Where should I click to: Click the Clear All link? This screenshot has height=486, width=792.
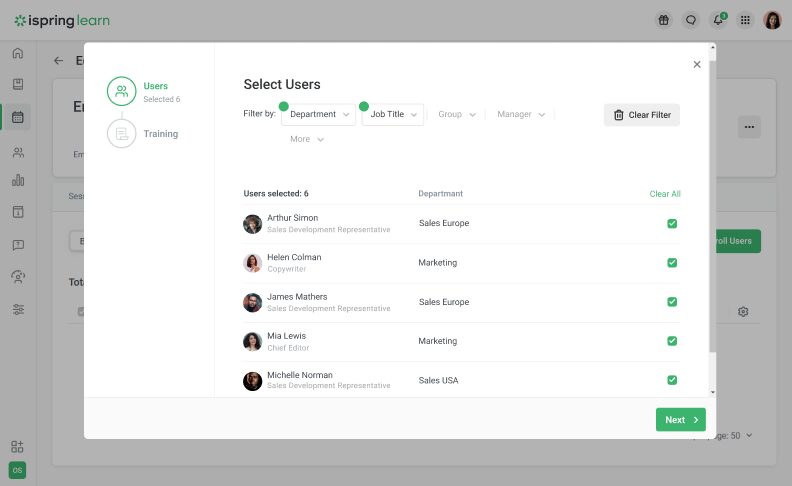pyautogui.click(x=665, y=194)
